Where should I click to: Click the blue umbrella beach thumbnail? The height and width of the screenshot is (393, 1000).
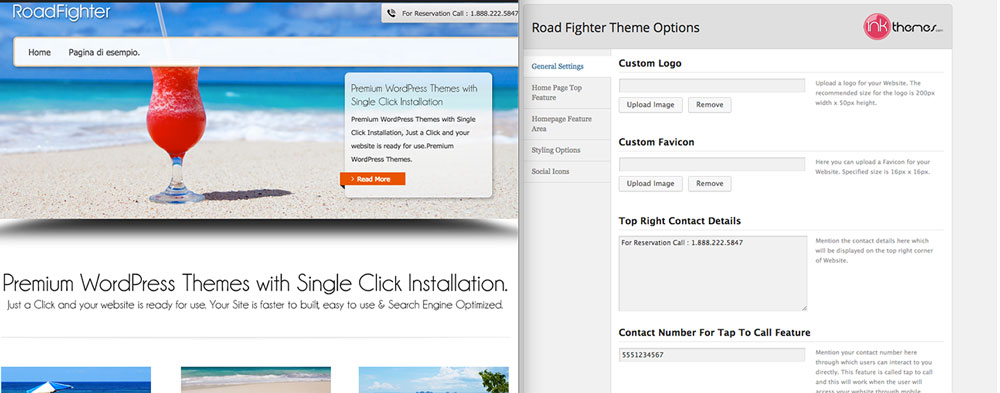pos(76,380)
